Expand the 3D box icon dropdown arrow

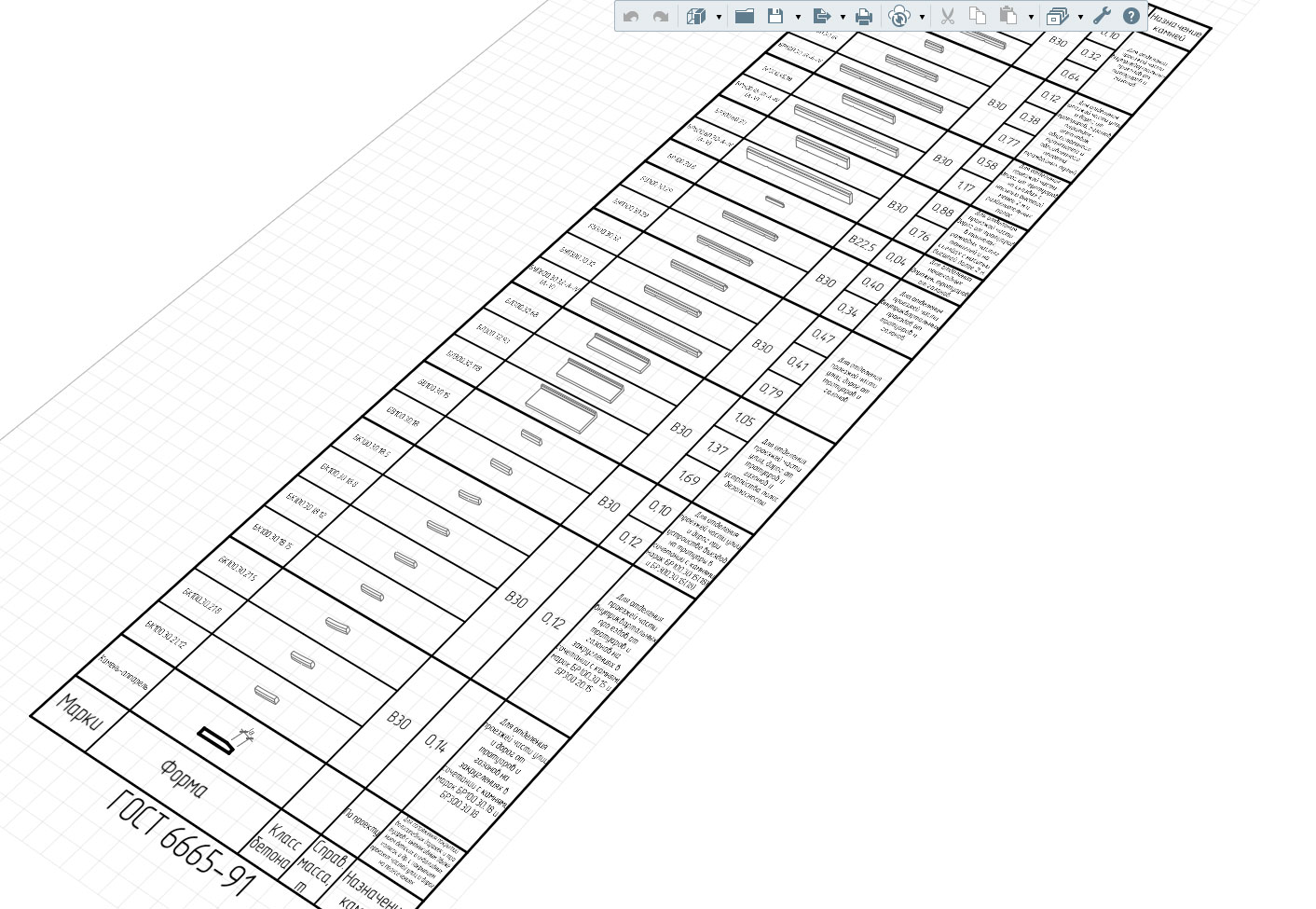click(719, 17)
